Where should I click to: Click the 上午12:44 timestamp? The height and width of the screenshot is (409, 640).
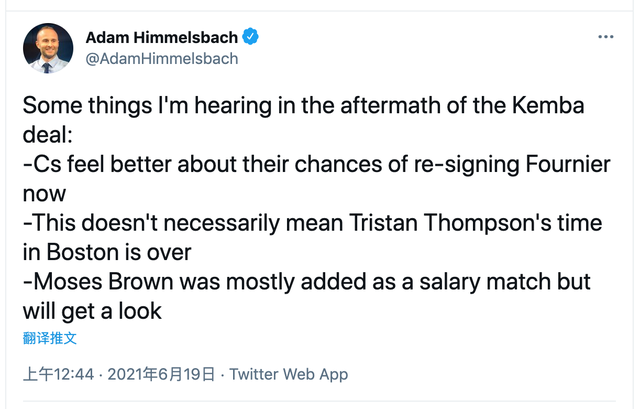pos(59,375)
